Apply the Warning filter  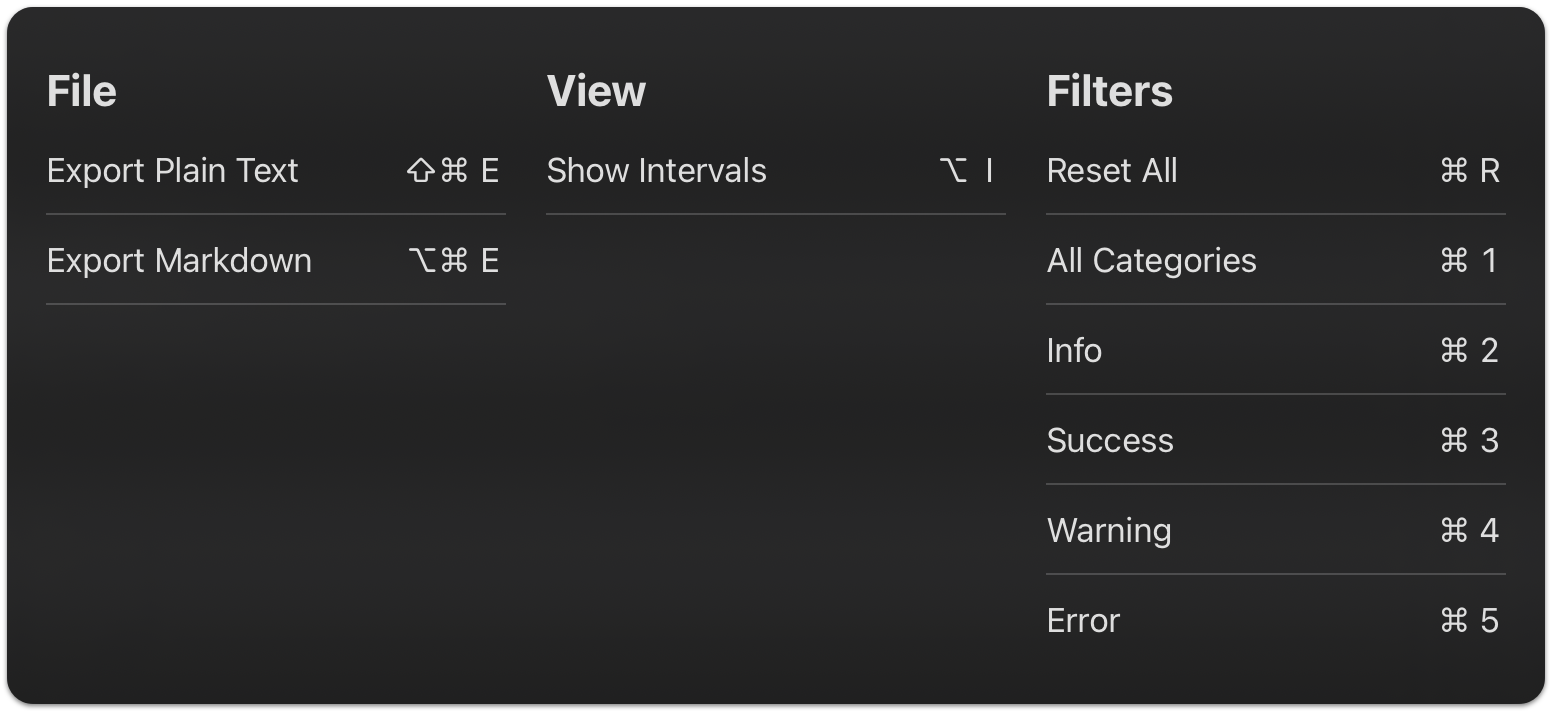coord(1109,531)
